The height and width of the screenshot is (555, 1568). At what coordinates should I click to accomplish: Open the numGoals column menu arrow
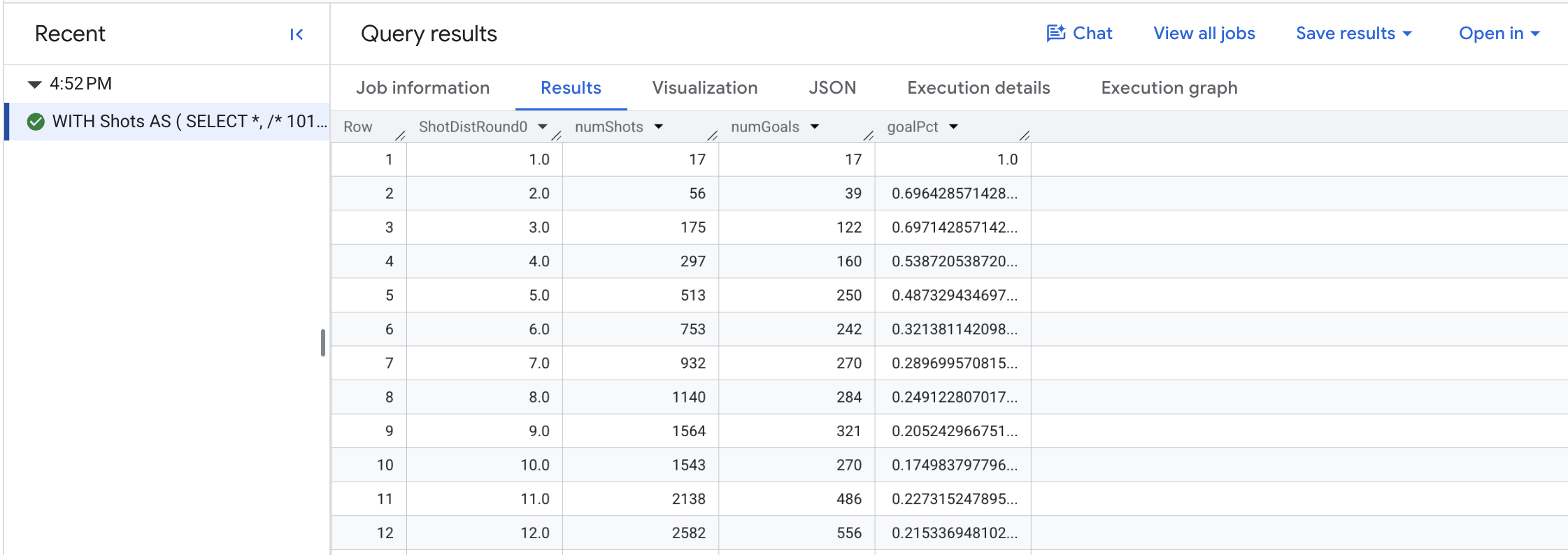coord(815,127)
